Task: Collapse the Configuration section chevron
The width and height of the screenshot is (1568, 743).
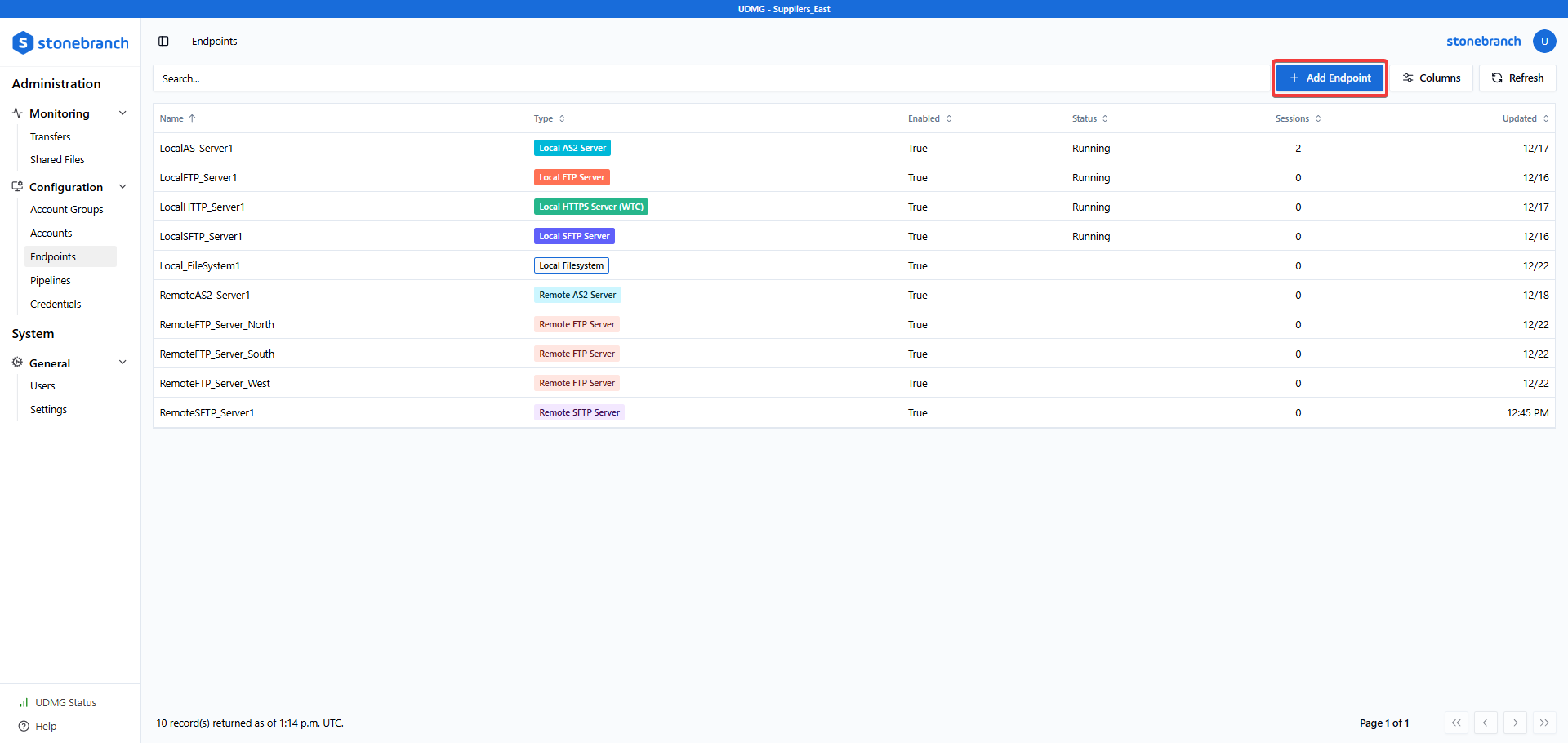Action: tap(122, 187)
